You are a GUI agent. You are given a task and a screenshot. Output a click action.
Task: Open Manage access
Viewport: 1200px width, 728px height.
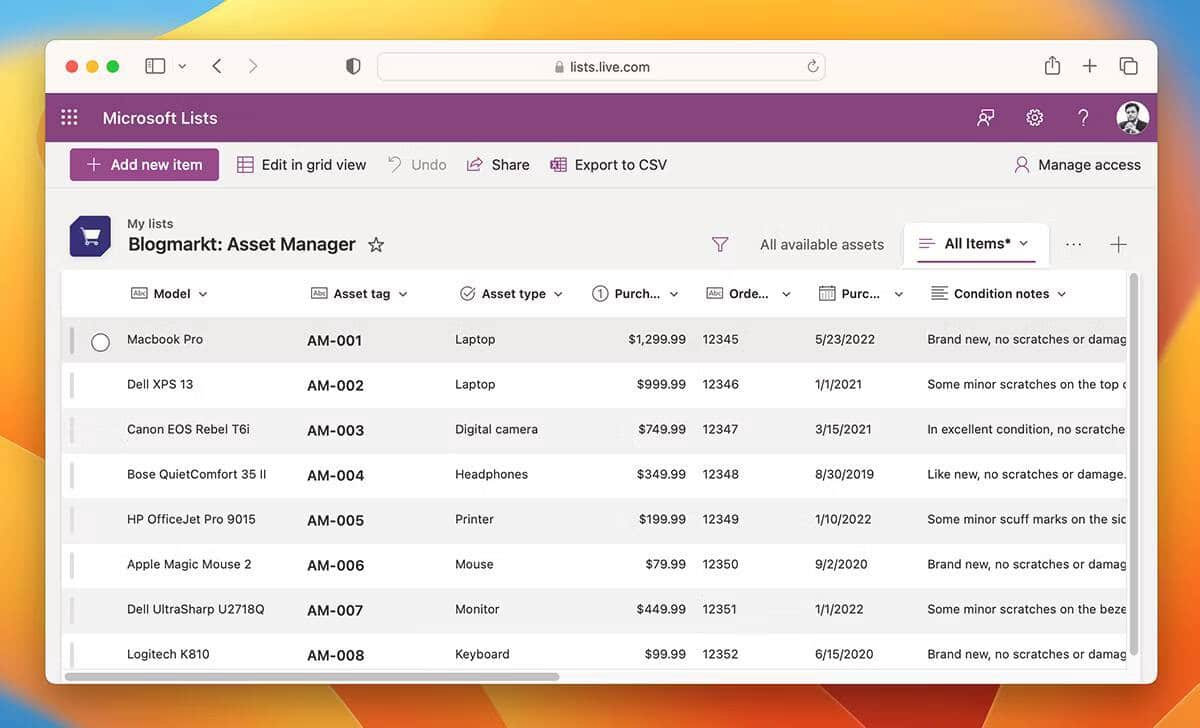click(1077, 164)
